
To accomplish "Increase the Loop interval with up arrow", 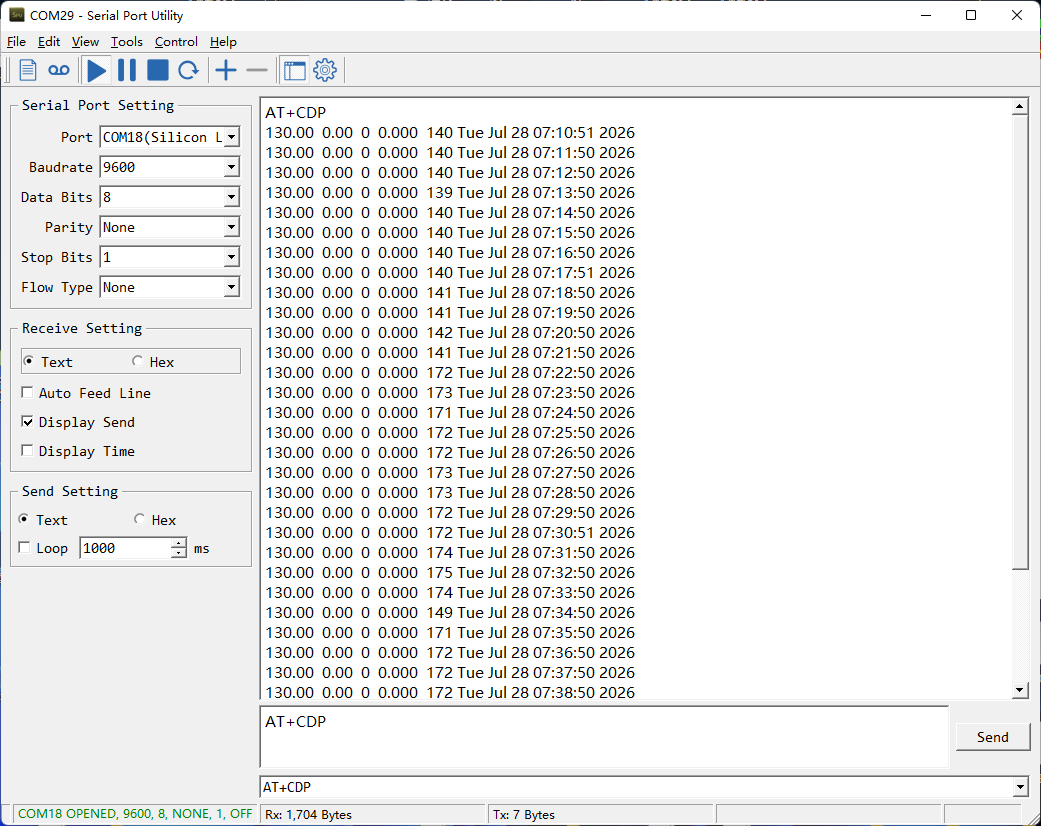I will (179, 543).
